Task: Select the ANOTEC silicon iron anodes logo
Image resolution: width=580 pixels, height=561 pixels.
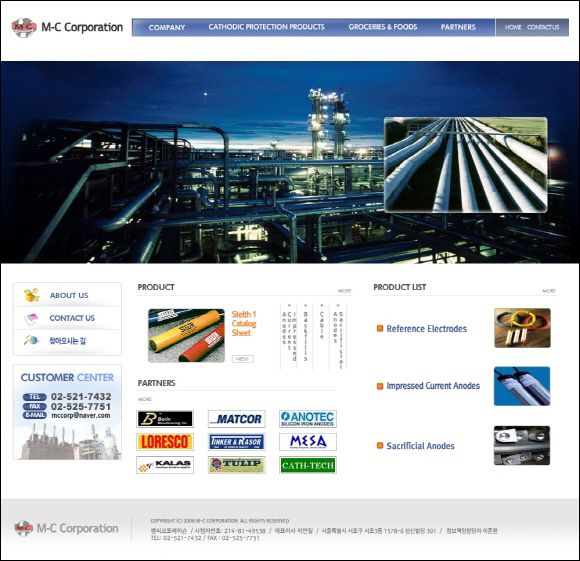Action: point(308,419)
